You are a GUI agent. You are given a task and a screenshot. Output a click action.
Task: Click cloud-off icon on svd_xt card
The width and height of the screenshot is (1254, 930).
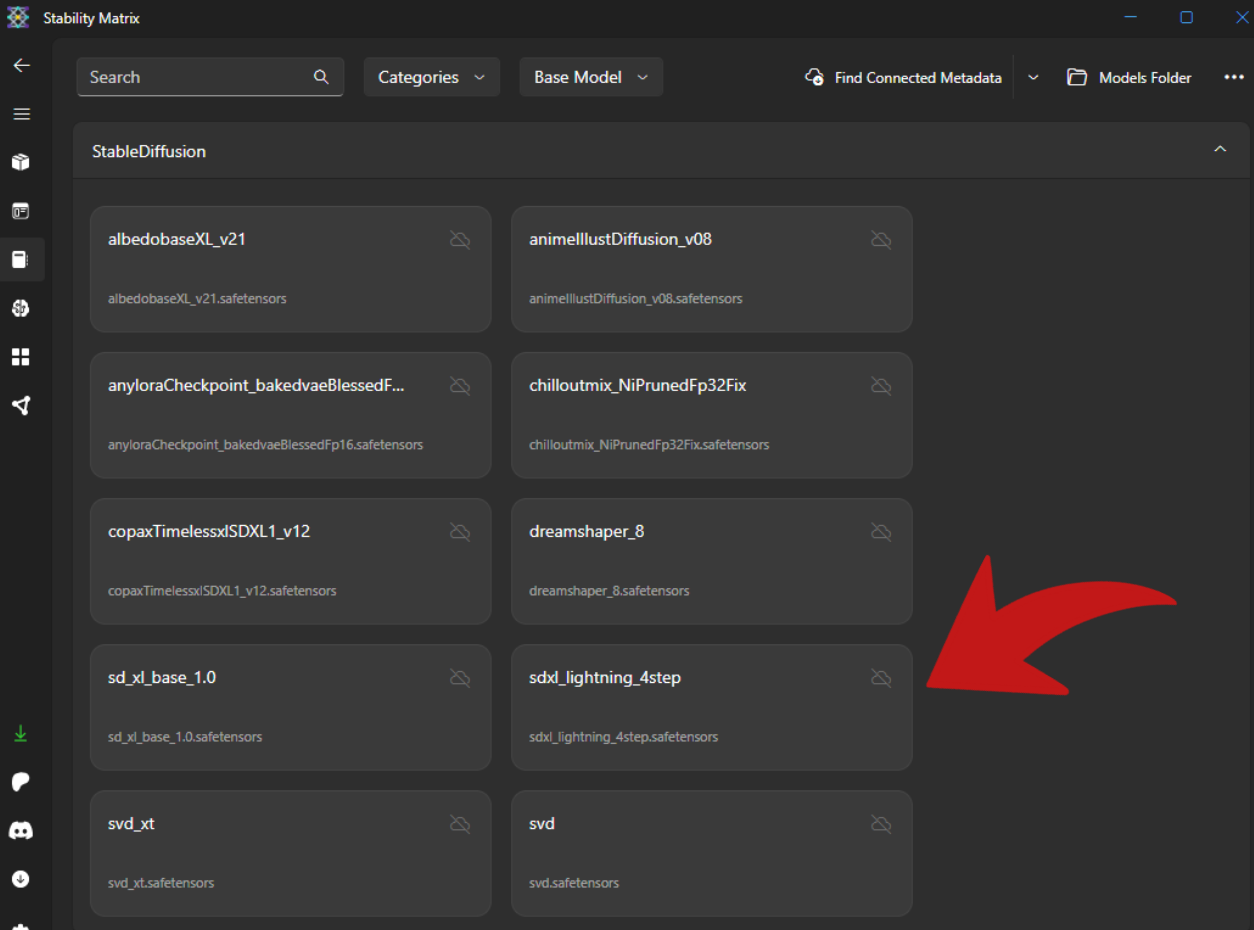pyautogui.click(x=460, y=824)
